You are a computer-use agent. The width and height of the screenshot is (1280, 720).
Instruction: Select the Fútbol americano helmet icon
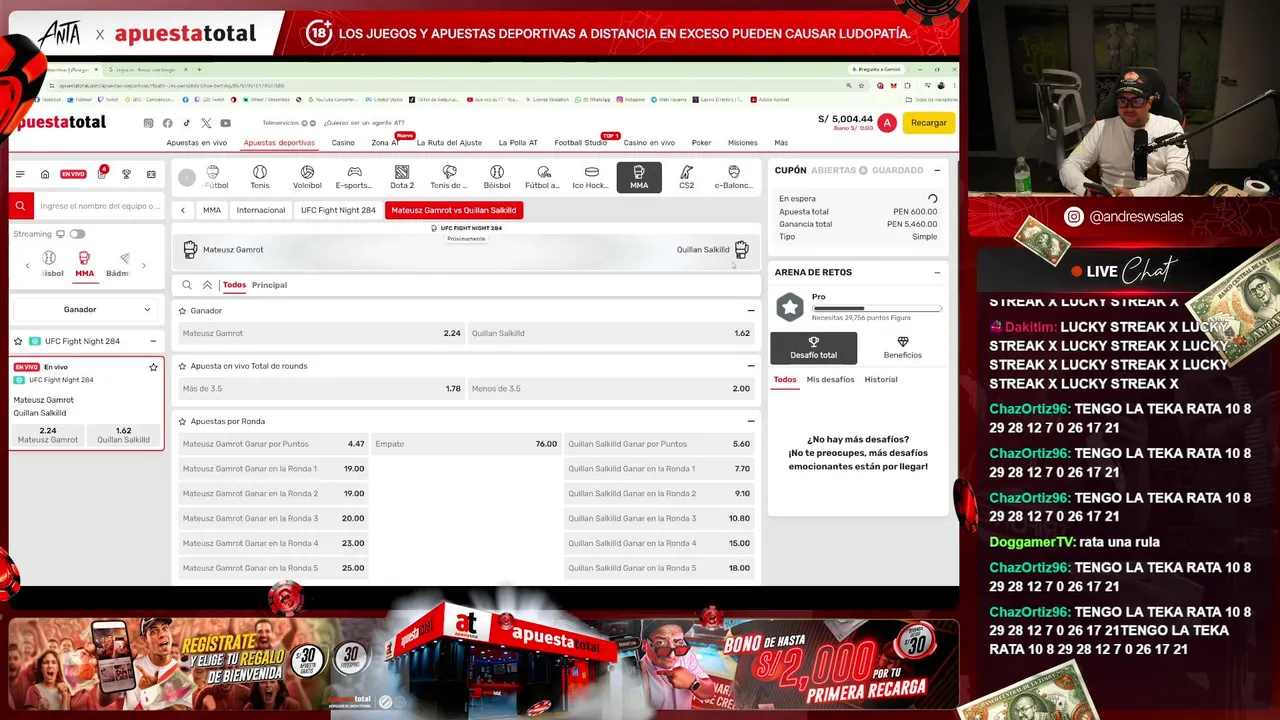click(x=543, y=177)
